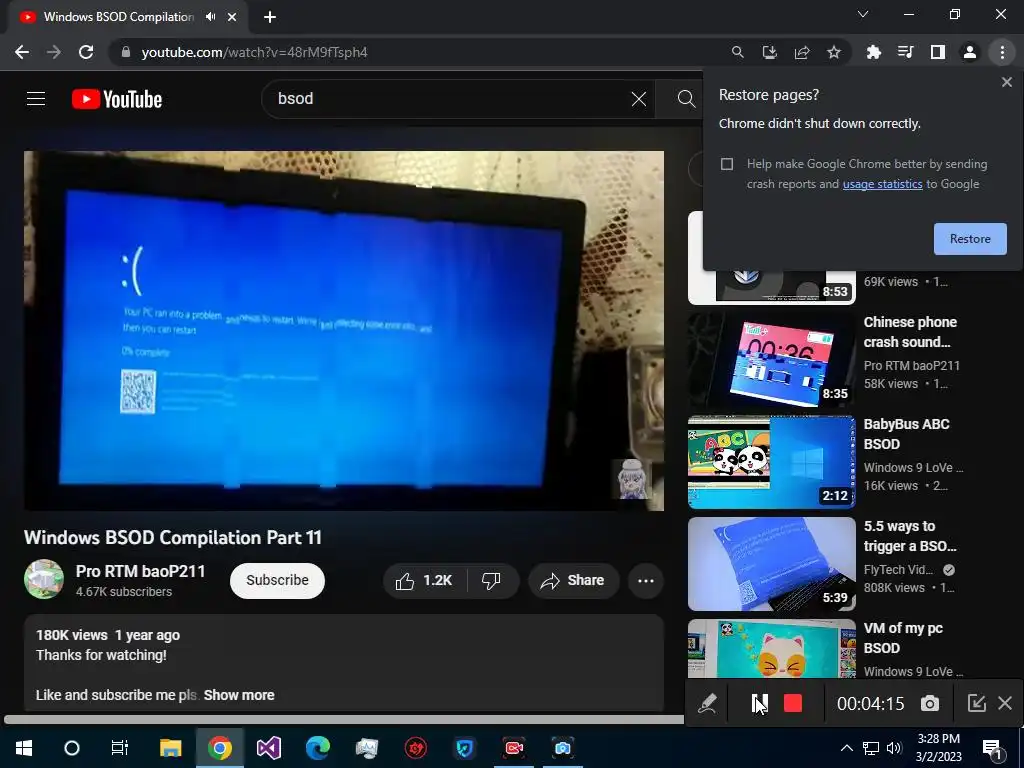Open more actions three-dot button
This screenshot has width=1024, height=768.
click(x=645, y=581)
